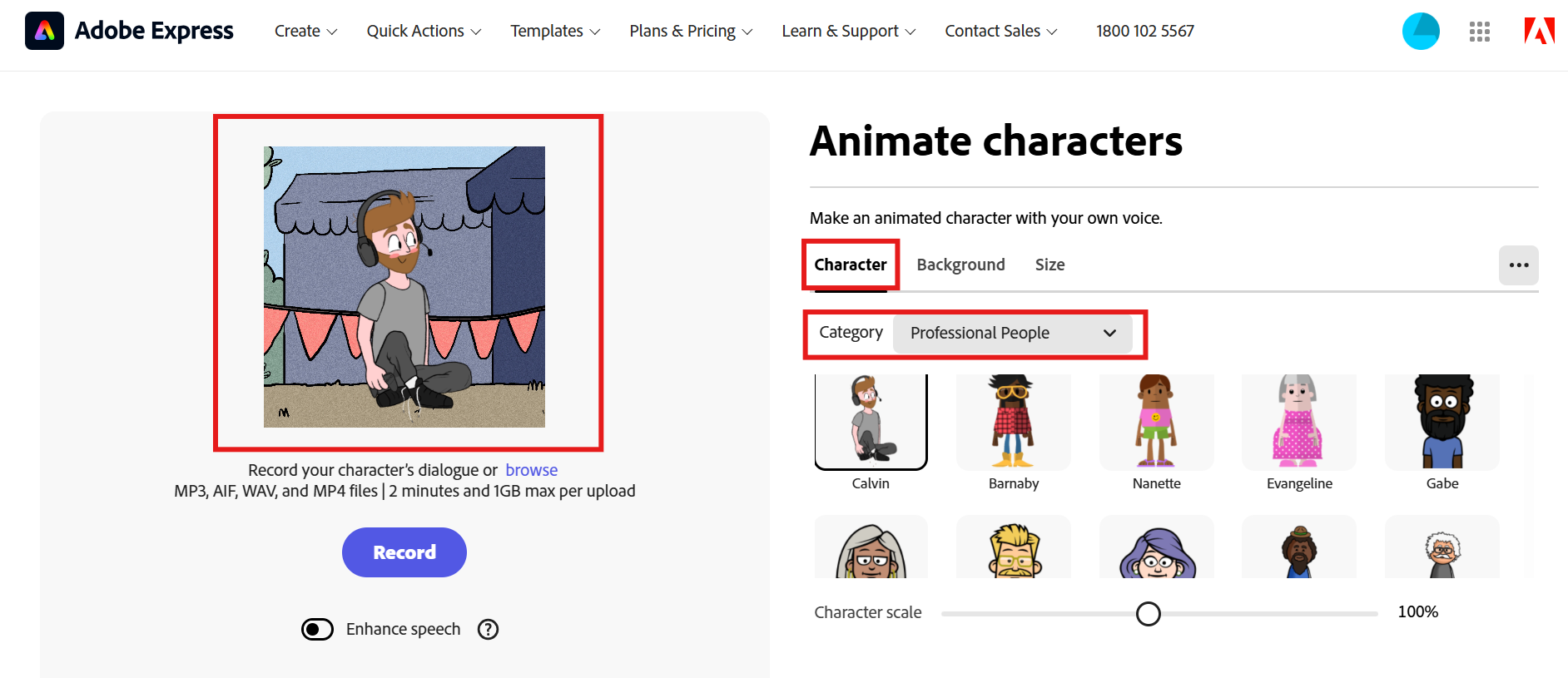
Task: Select the purple-haired woman character
Action: [1156, 547]
